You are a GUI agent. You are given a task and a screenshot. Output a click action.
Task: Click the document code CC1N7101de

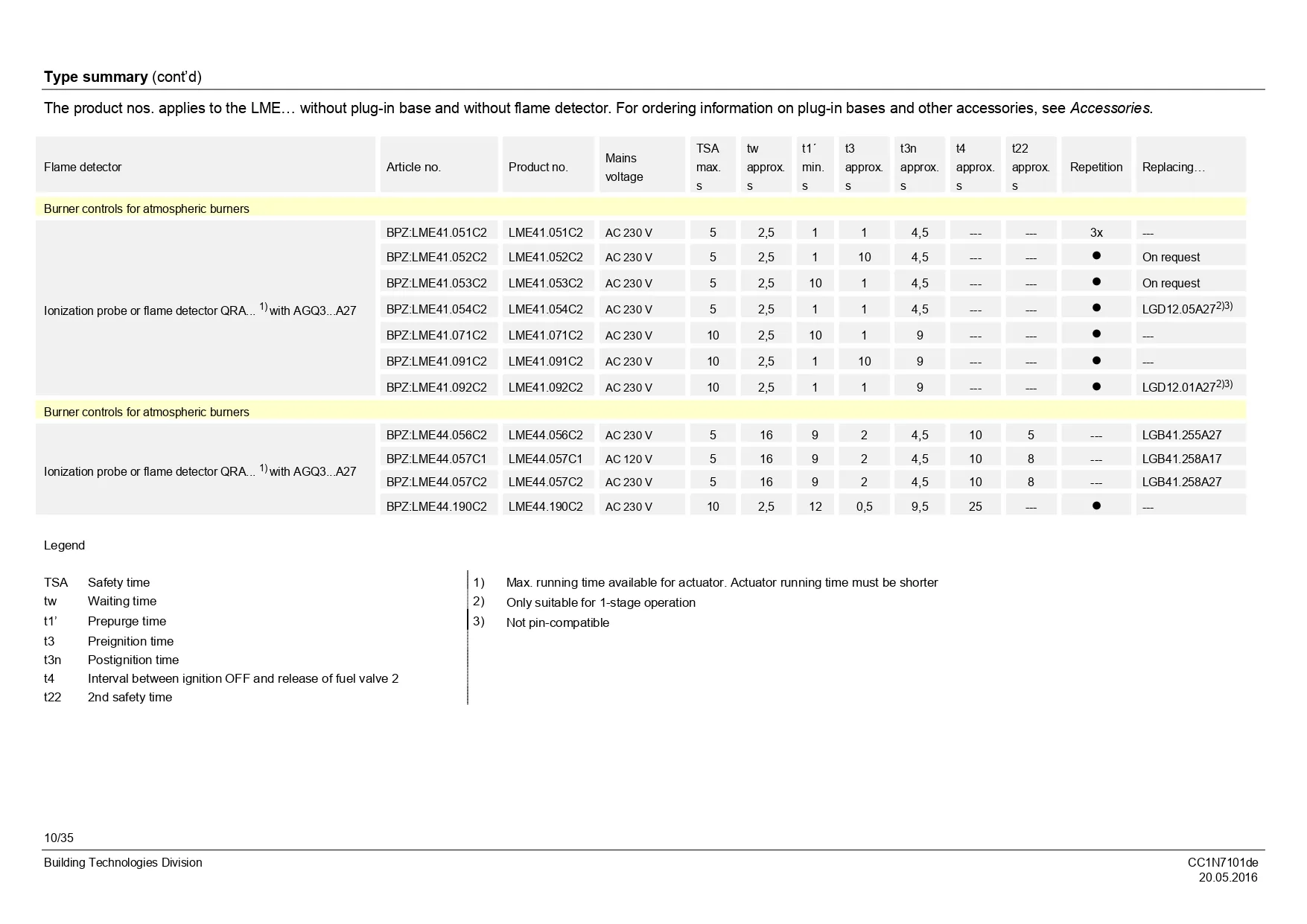[x=1222, y=862]
